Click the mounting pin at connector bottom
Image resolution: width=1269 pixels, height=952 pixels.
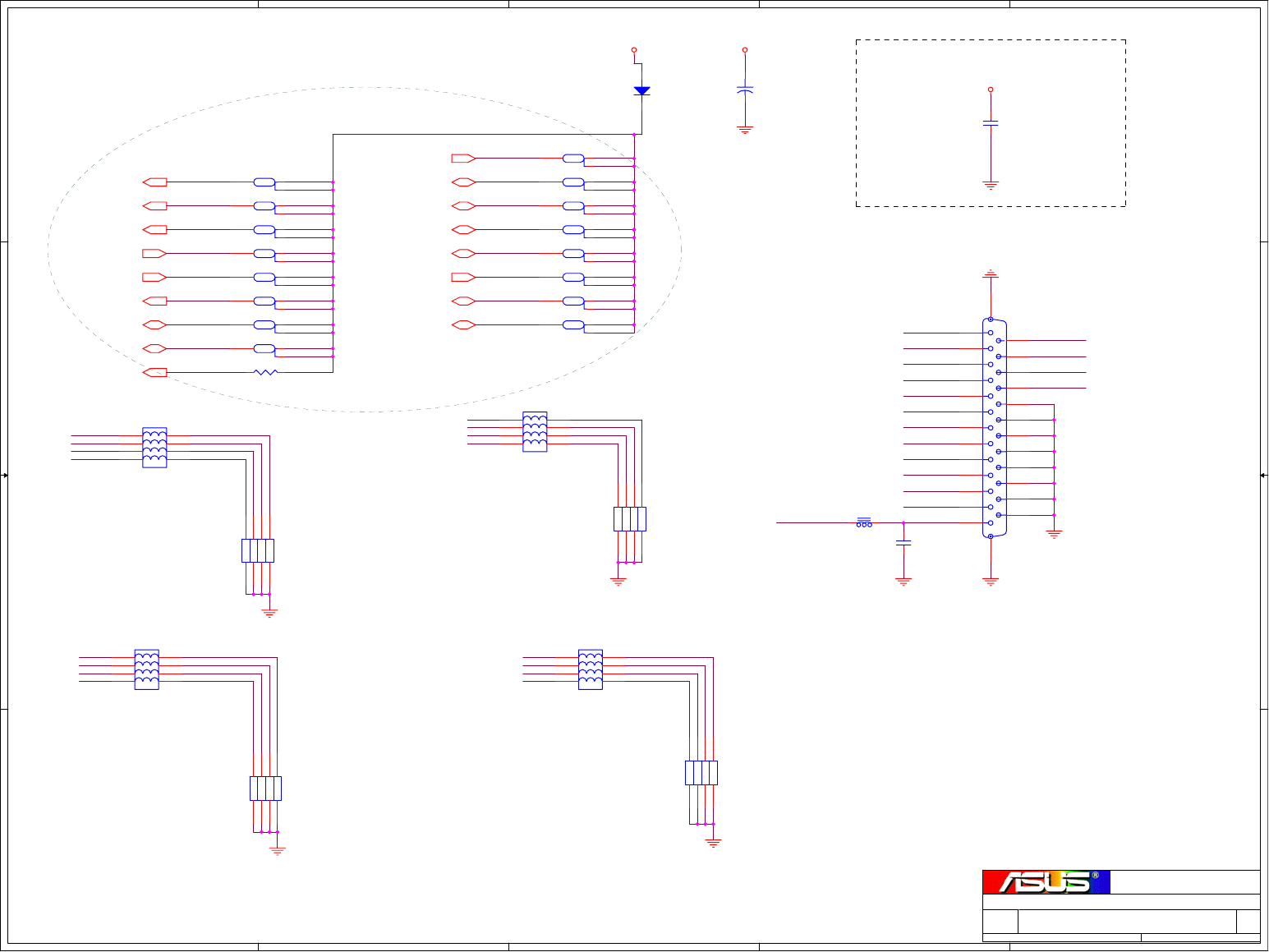tap(991, 536)
